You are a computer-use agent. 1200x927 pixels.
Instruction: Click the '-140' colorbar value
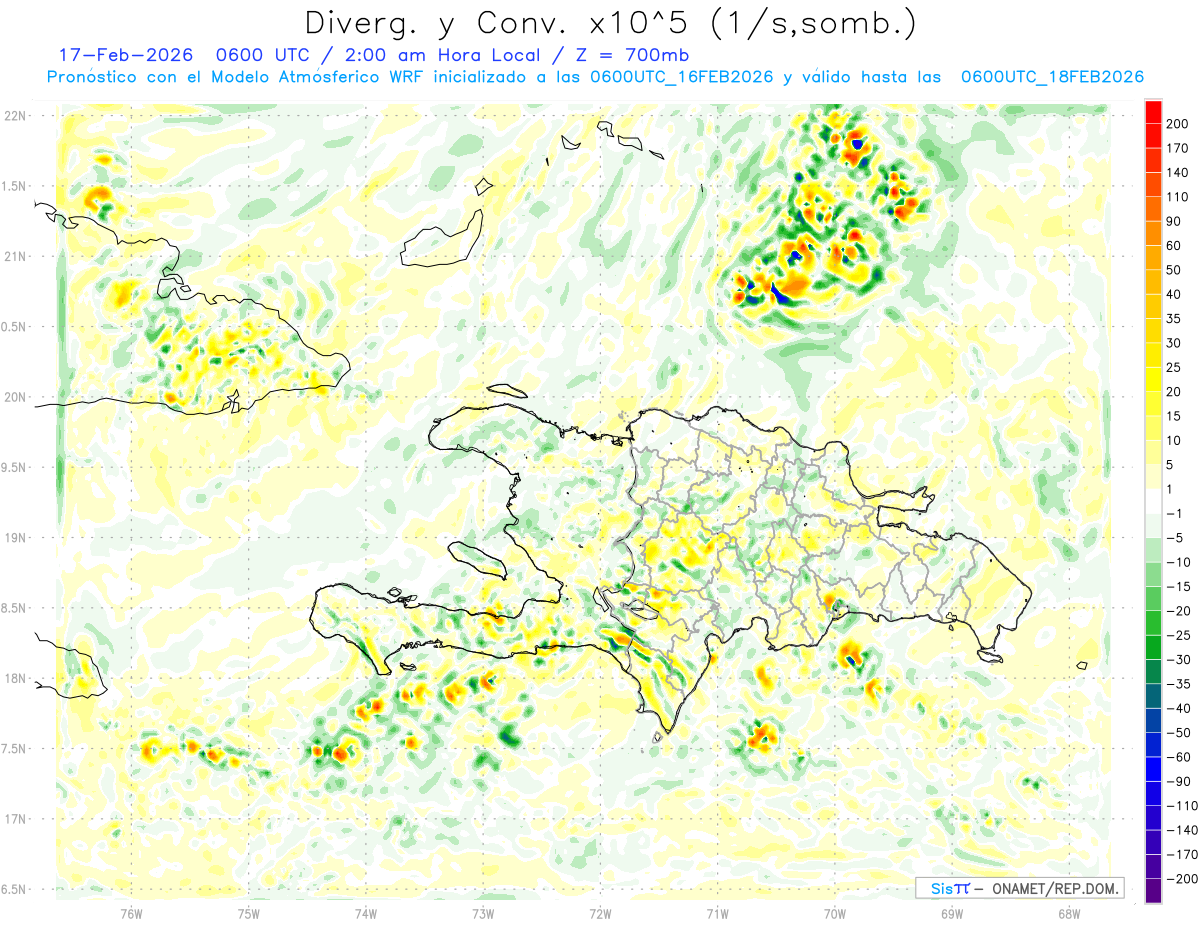point(1181,830)
